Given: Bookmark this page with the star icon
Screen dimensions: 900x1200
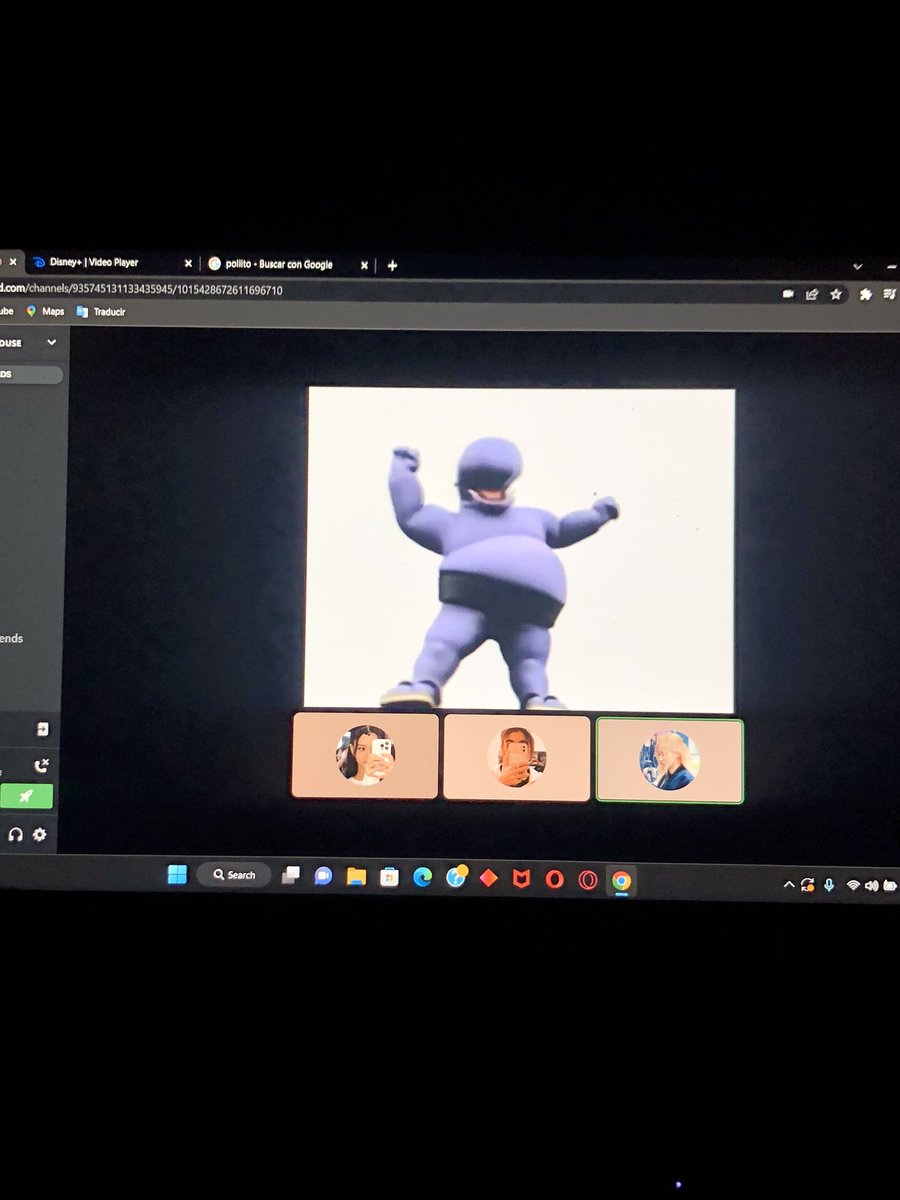Looking at the screenshot, I should point(836,294).
